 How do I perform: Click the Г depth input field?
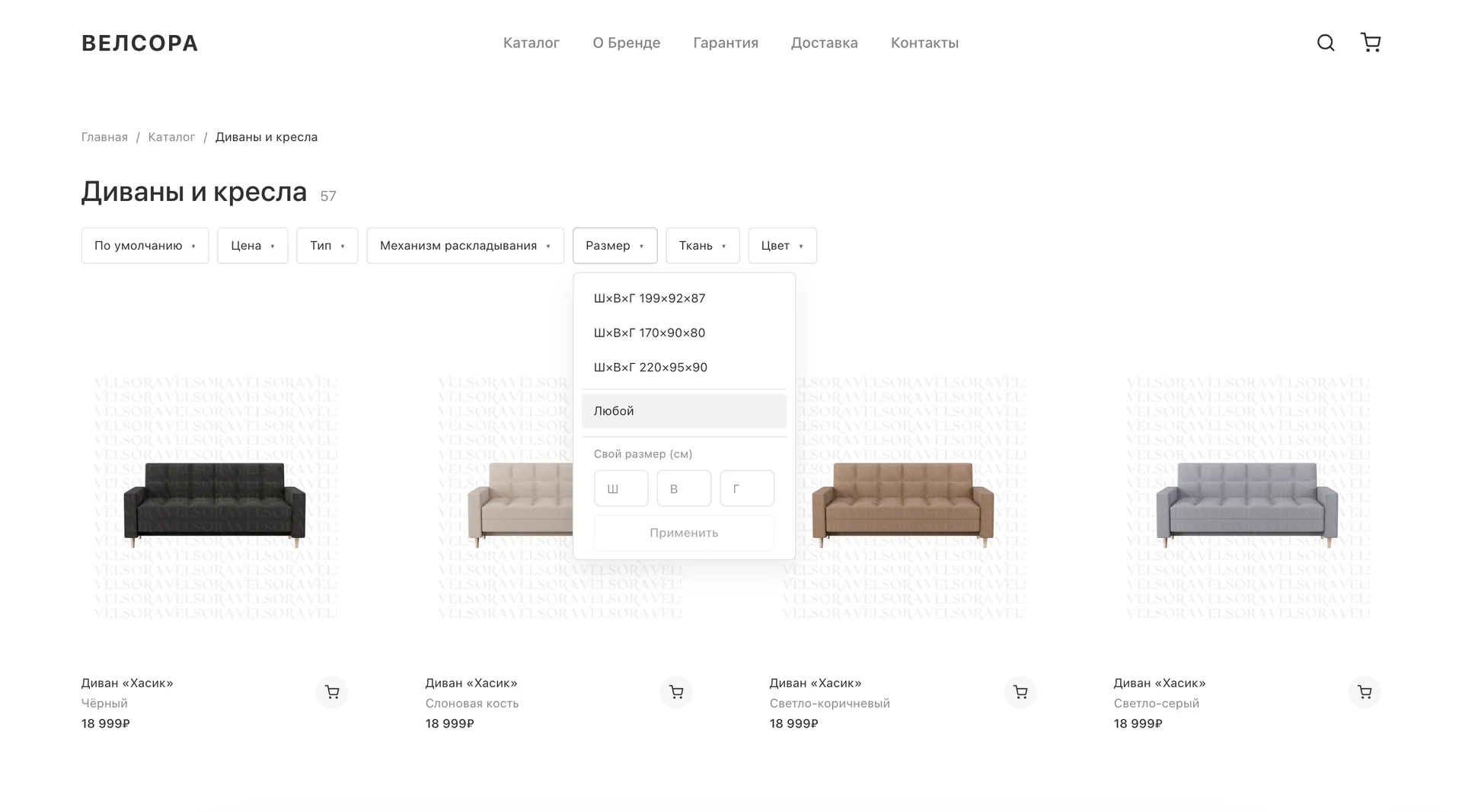click(x=747, y=489)
